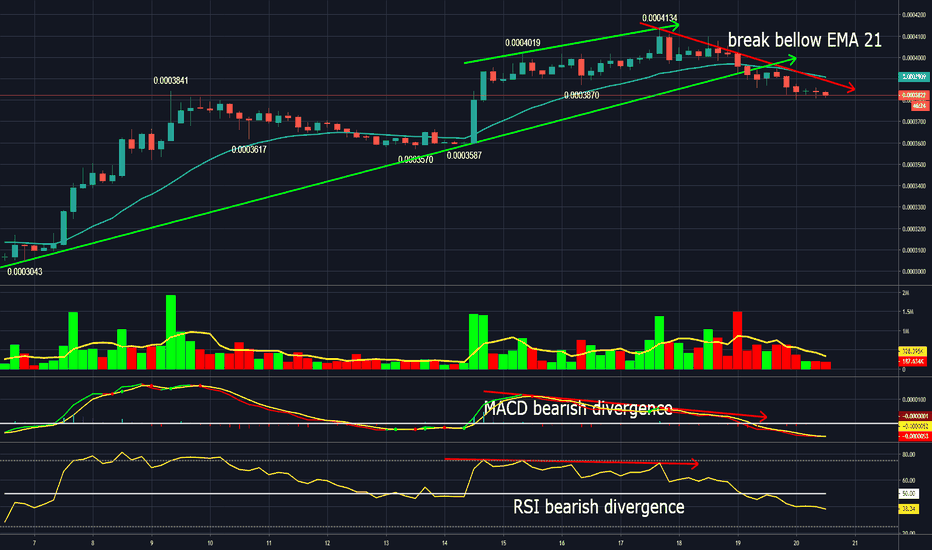Click date 7 on the time axis
Viewport: 932px width, 550px height.
pyautogui.click(x=34, y=543)
